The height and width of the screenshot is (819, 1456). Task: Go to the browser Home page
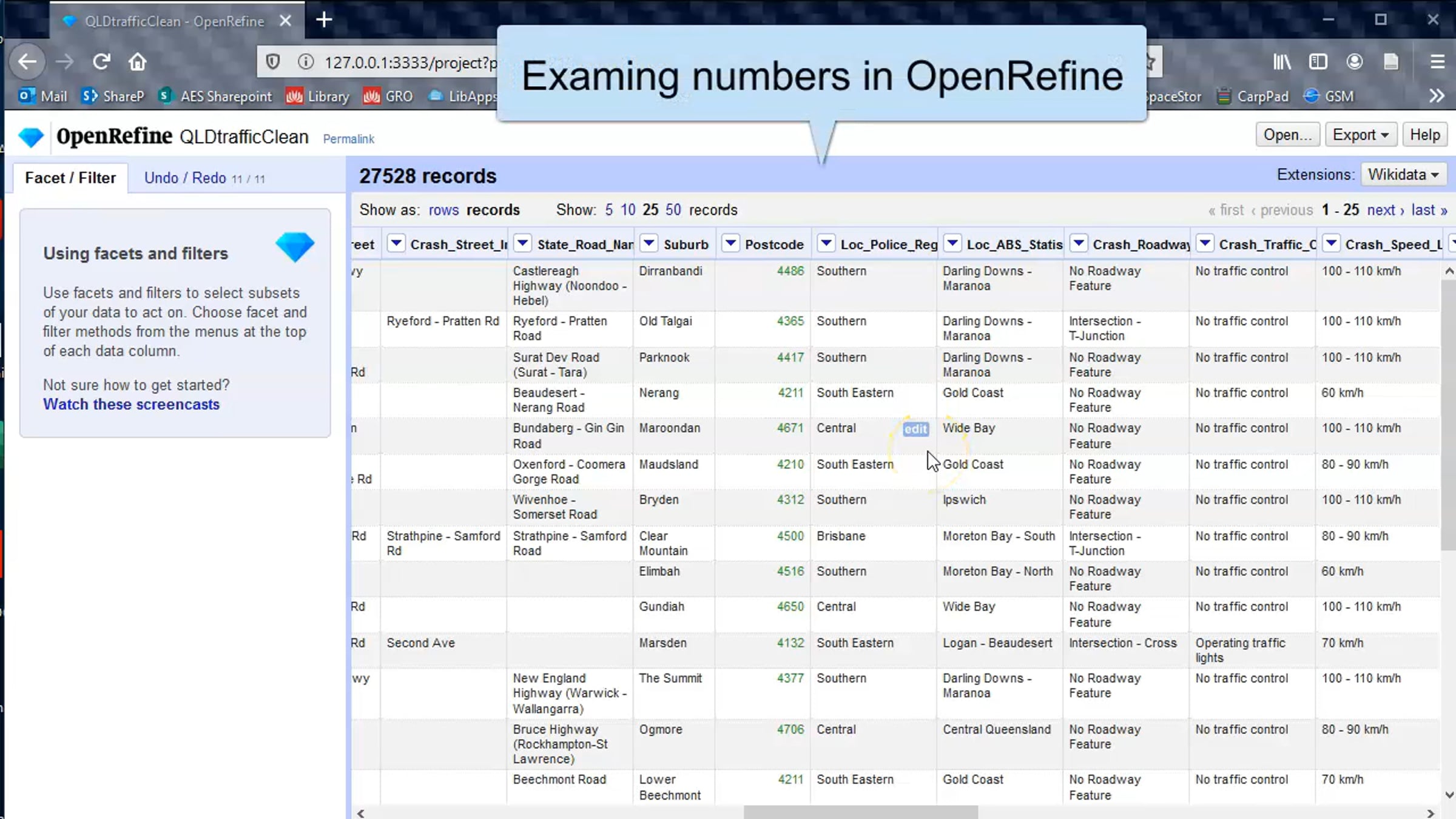(138, 61)
